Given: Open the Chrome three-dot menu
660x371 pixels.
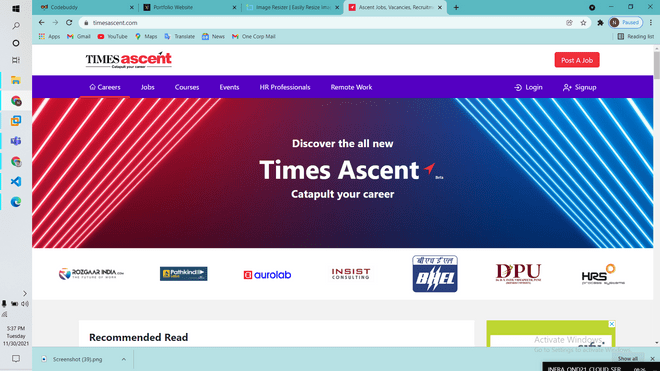Looking at the screenshot, I should pos(651,23).
